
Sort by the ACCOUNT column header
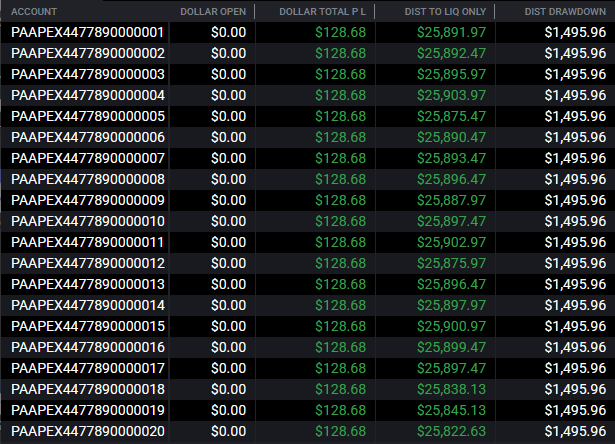[x=34, y=12]
